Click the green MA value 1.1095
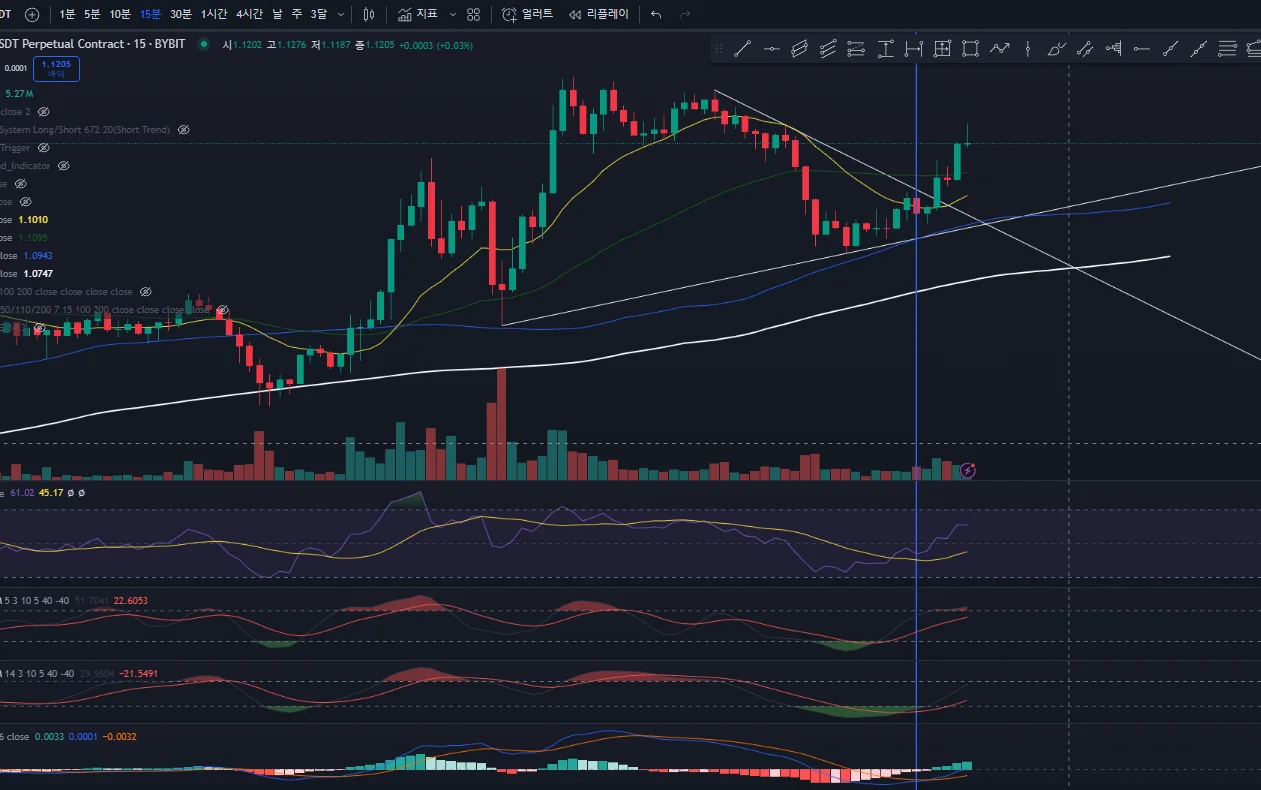 [x=33, y=238]
